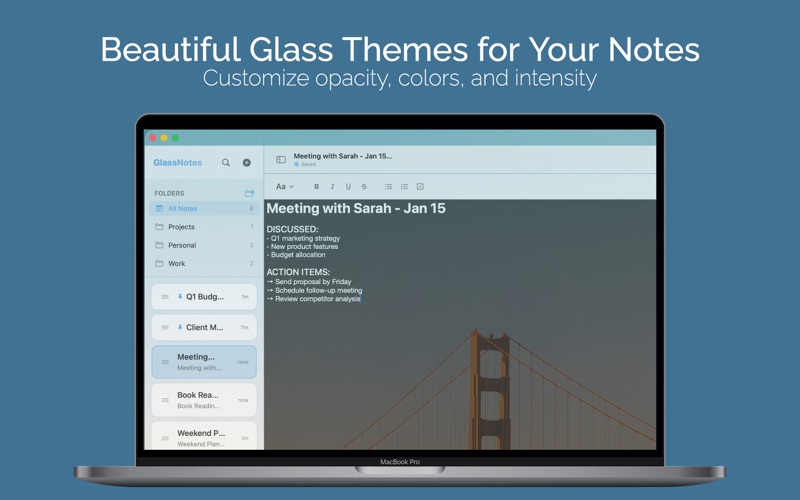
Task: Maximize window with green button
Action: point(175,138)
